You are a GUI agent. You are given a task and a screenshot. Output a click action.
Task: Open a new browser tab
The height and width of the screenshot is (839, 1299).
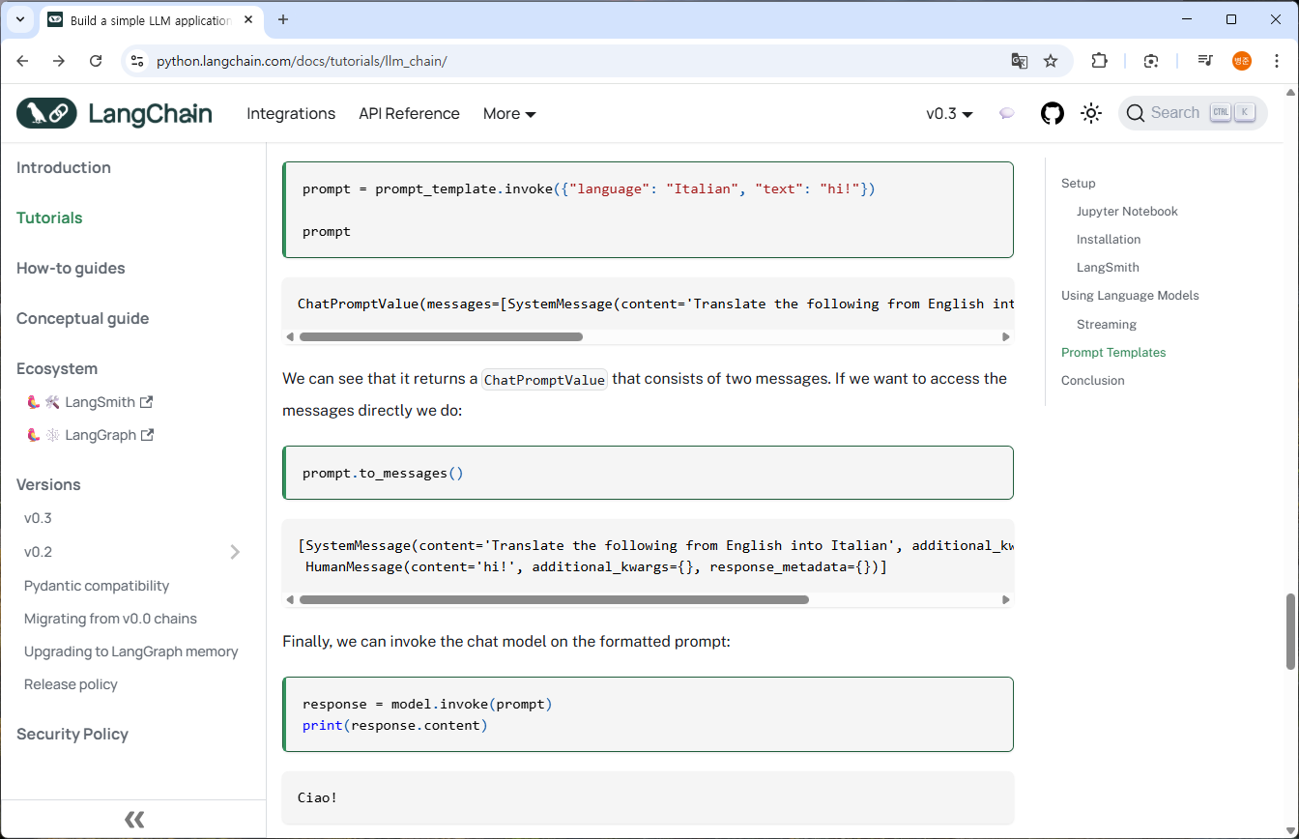(283, 19)
